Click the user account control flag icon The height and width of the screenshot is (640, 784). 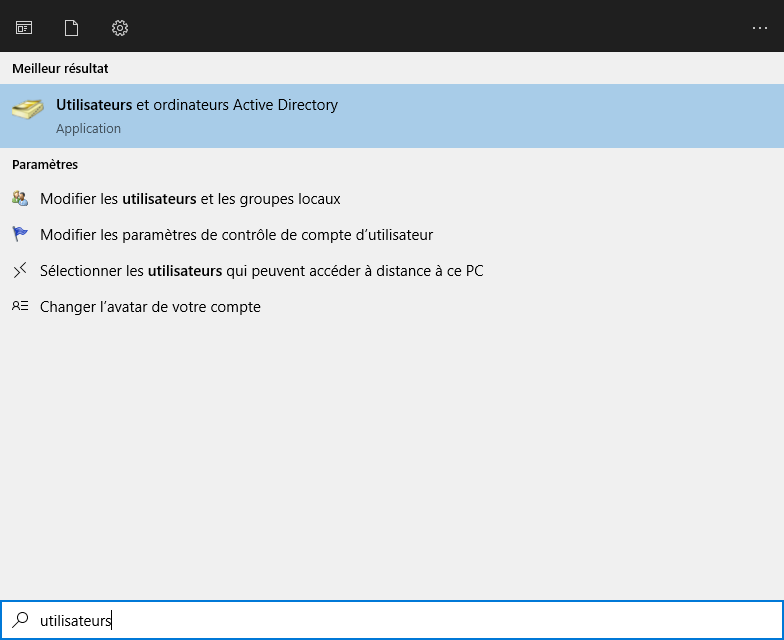20,234
